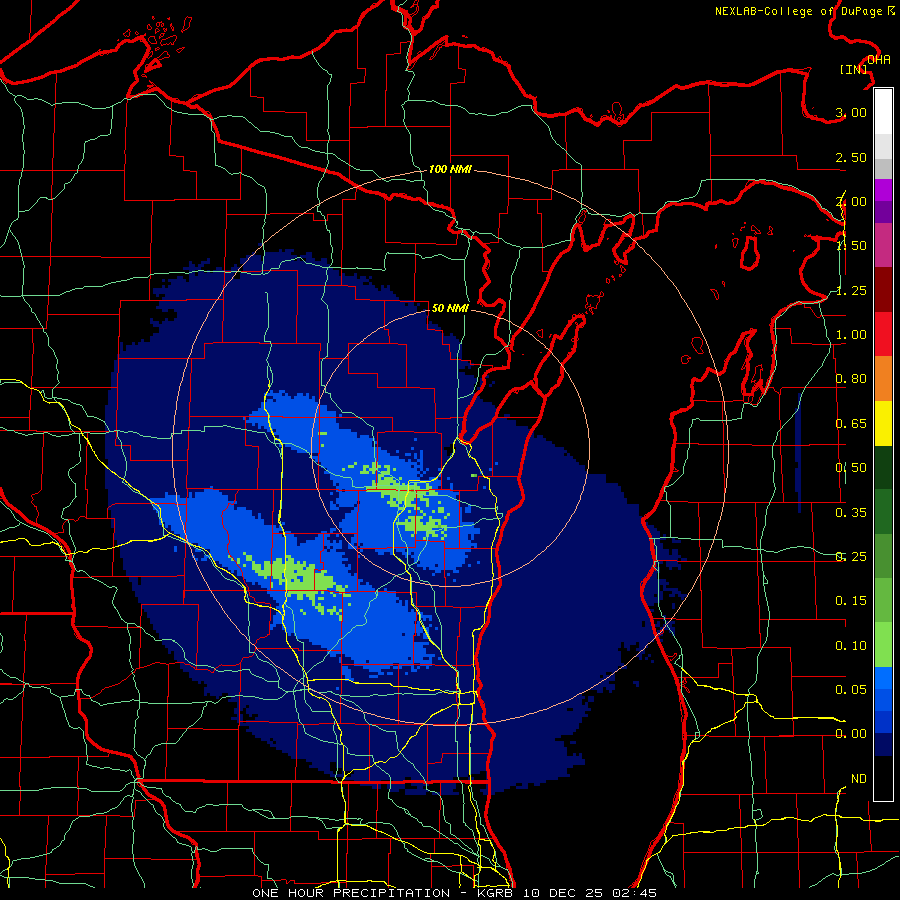Screen dimensions: 900x900
Task: Click the 0.80 scale label
Action: [851, 379]
